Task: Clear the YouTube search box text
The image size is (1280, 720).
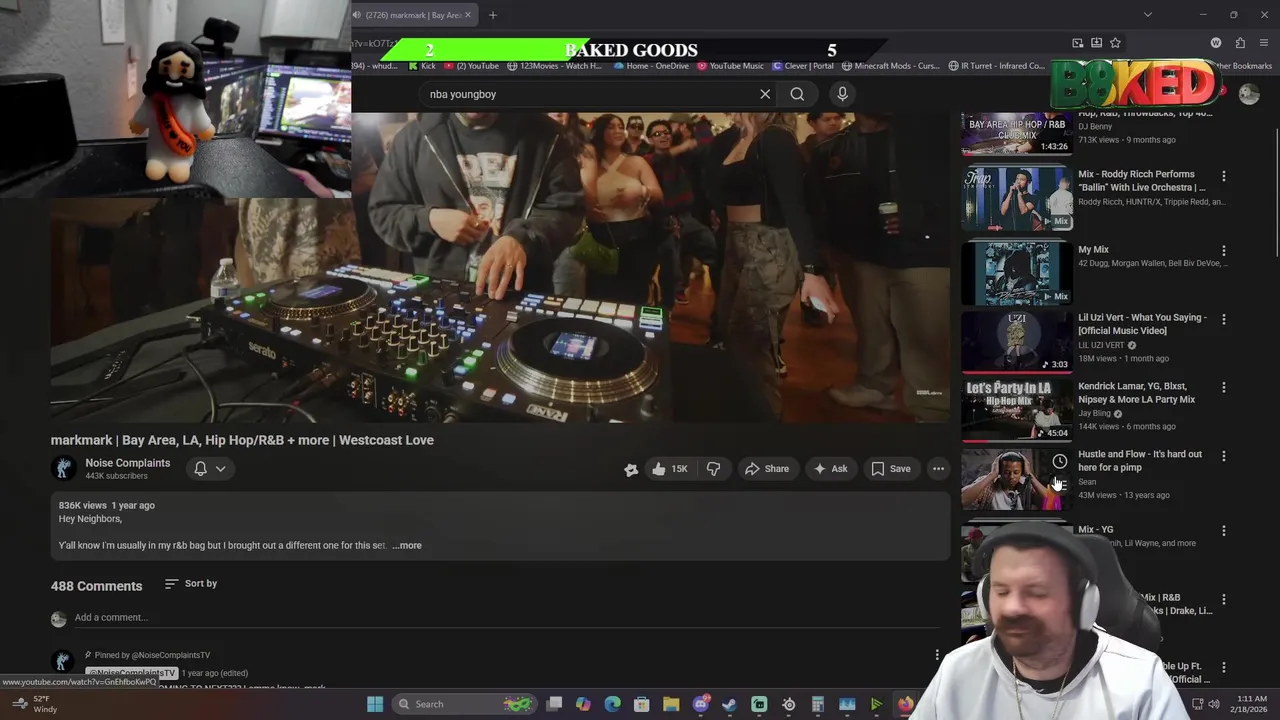Action: (x=765, y=94)
